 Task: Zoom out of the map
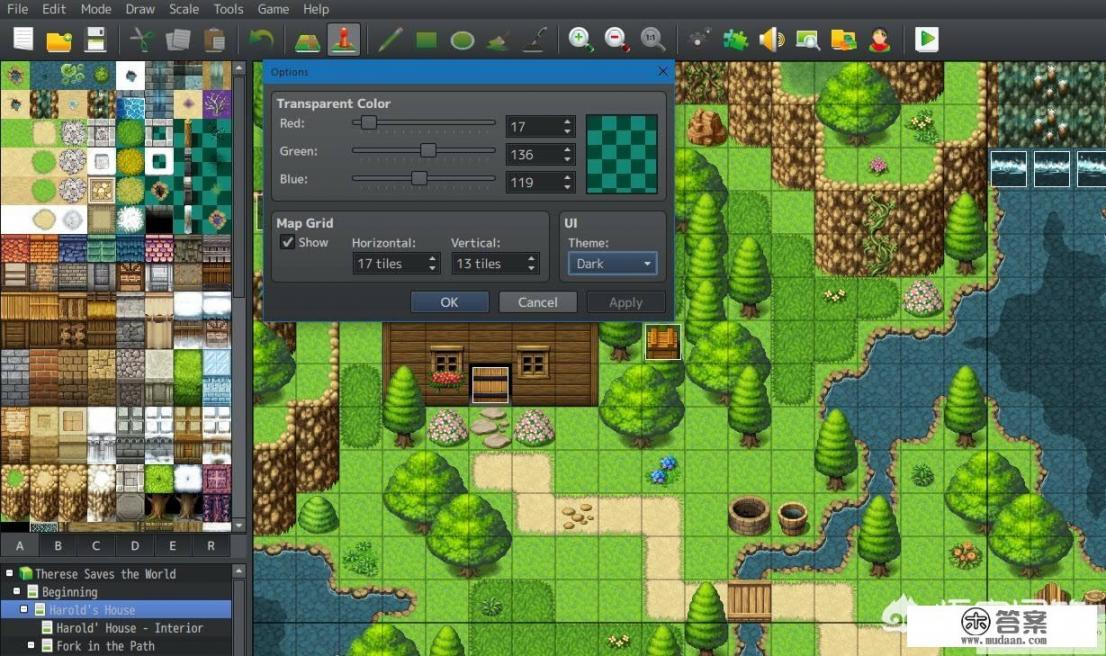click(x=616, y=40)
